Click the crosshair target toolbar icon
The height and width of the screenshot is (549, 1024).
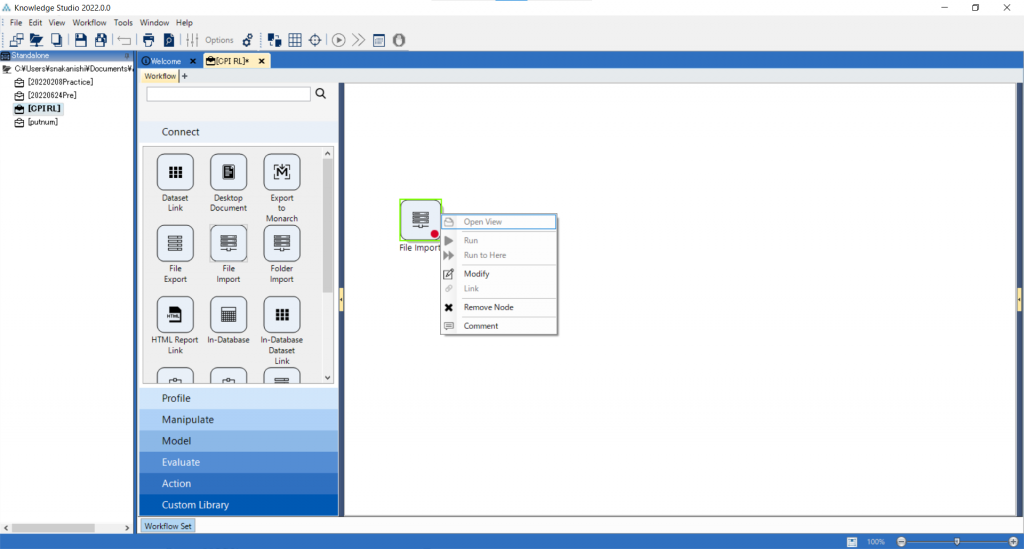click(x=315, y=40)
